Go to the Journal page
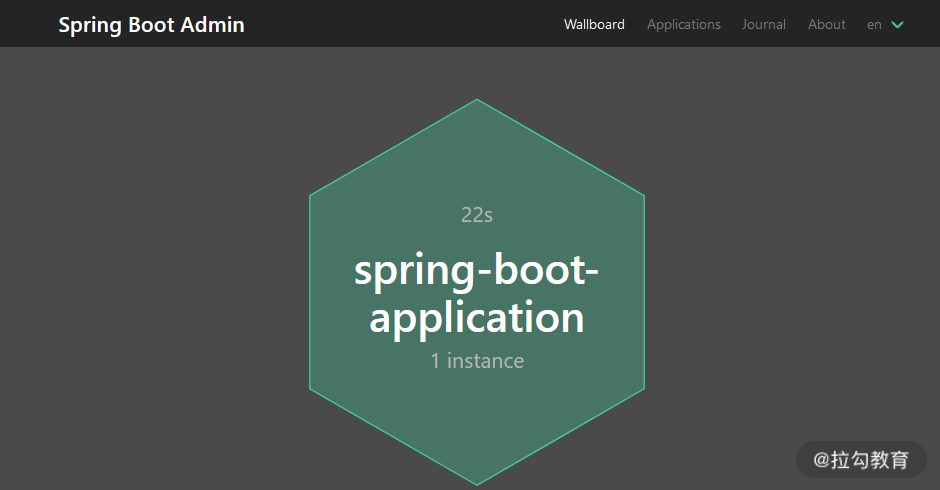The width and height of the screenshot is (940, 490). coord(763,25)
